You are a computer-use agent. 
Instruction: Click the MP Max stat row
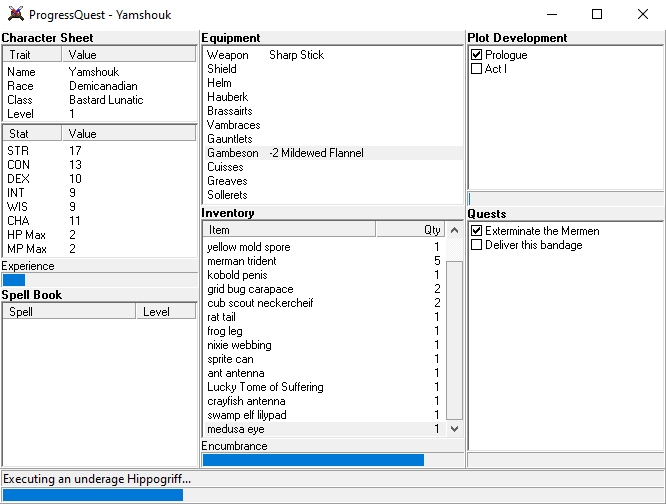coord(100,249)
